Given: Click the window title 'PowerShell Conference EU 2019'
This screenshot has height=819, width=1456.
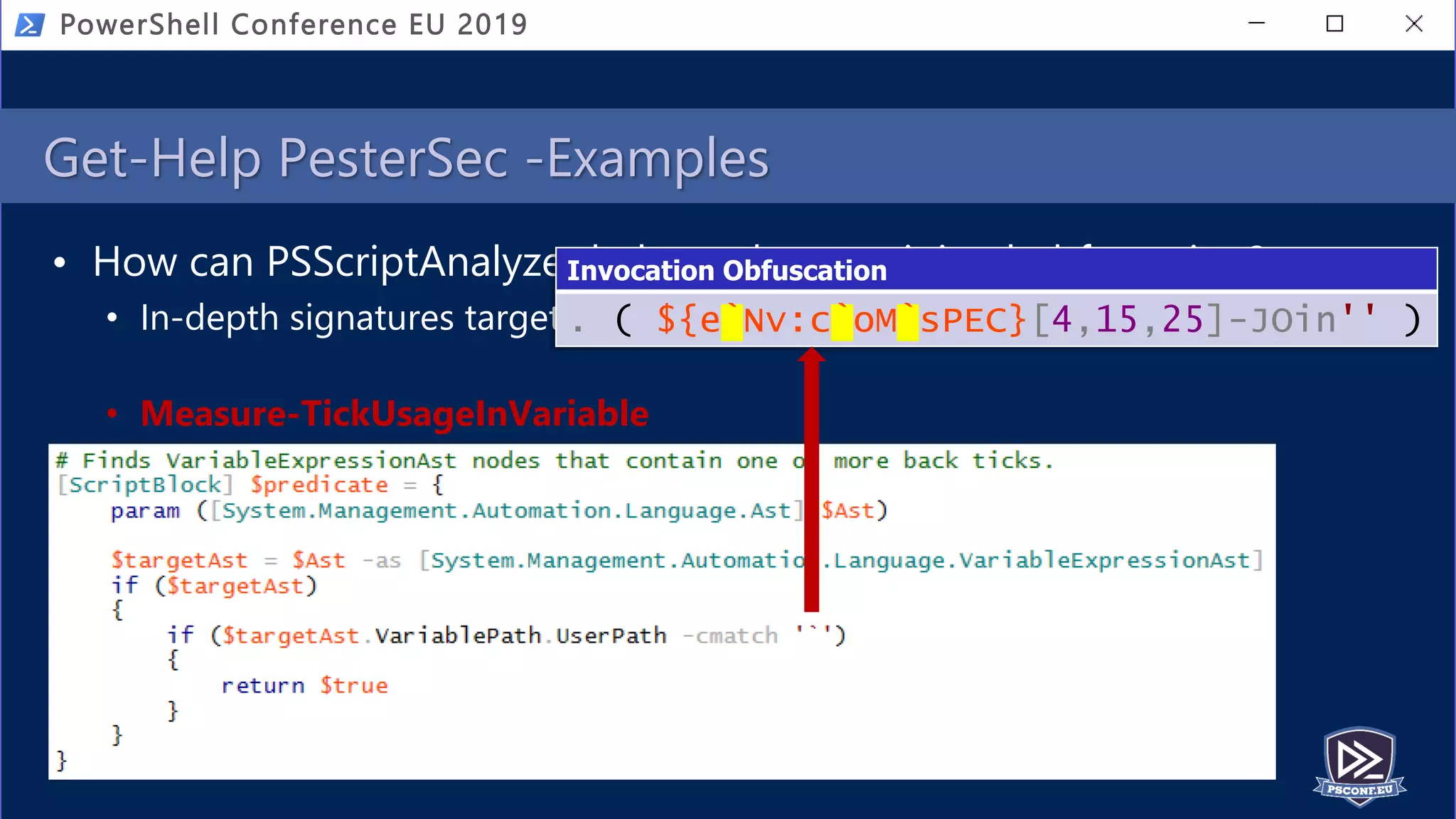Looking at the screenshot, I should [x=294, y=25].
